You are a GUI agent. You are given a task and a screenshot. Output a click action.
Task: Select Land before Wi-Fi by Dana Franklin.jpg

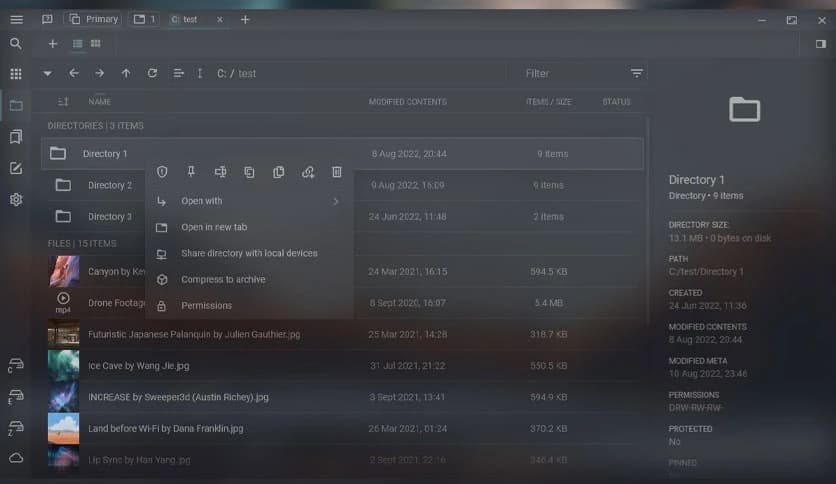click(165, 429)
